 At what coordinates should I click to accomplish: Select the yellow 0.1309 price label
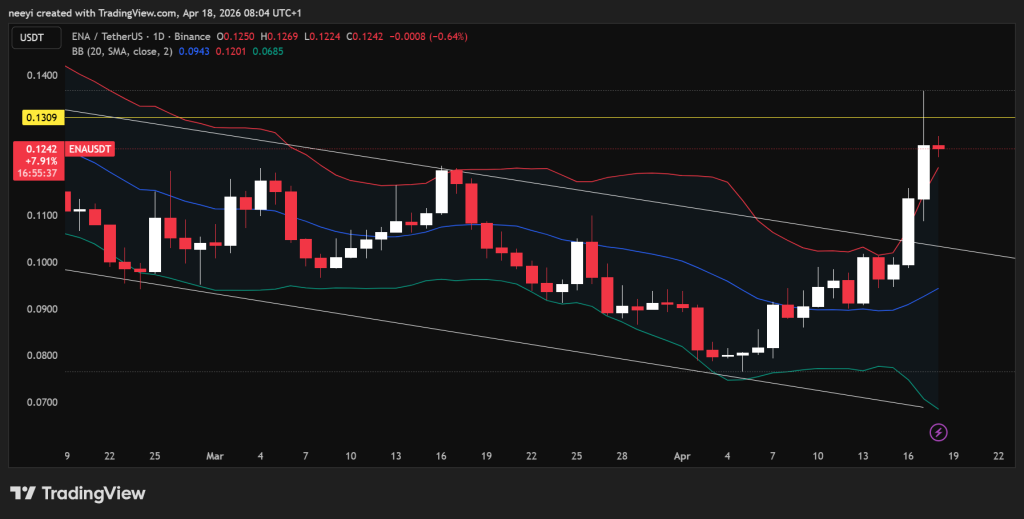(41, 117)
